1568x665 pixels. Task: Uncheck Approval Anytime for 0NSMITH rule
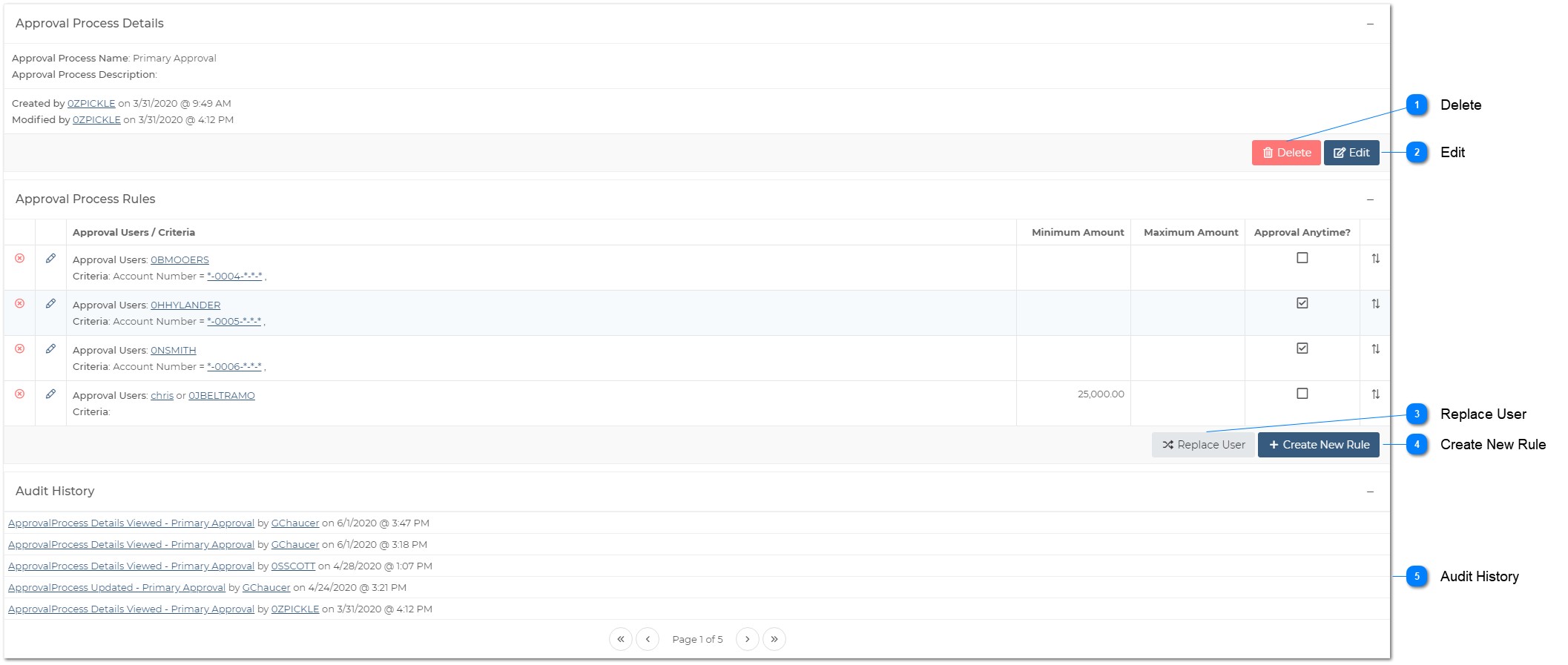tap(1302, 348)
